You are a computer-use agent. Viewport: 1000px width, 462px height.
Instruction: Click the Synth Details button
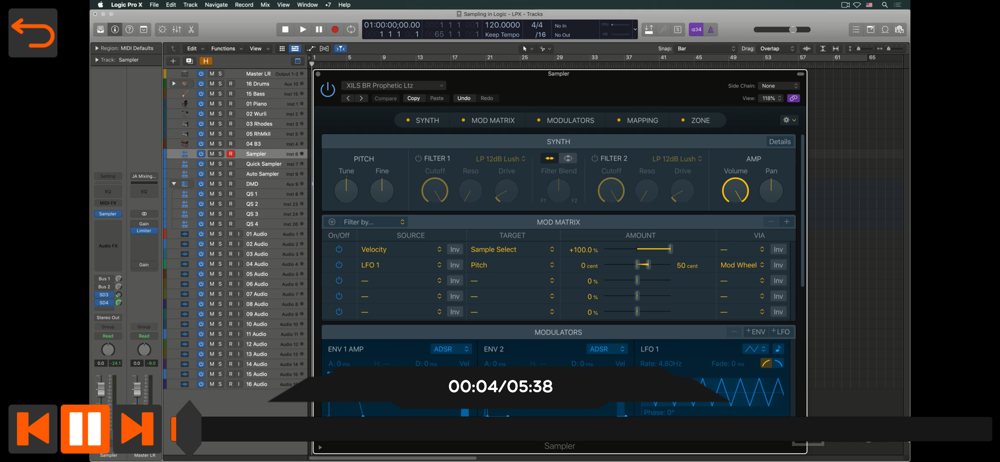point(779,142)
